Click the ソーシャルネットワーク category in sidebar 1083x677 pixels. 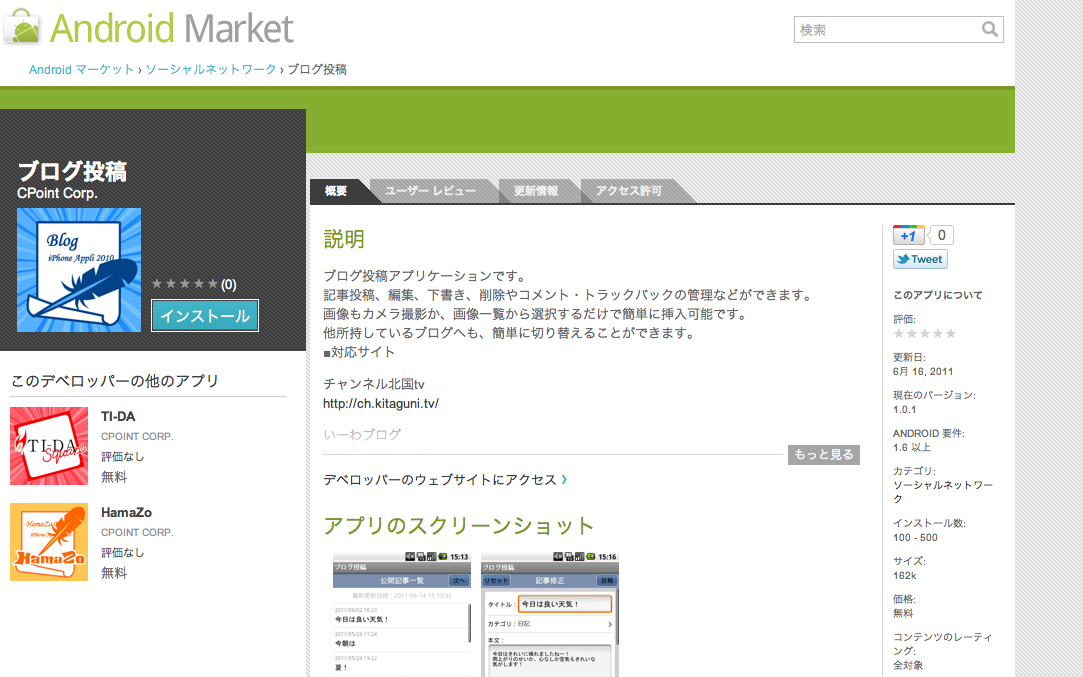[943, 492]
